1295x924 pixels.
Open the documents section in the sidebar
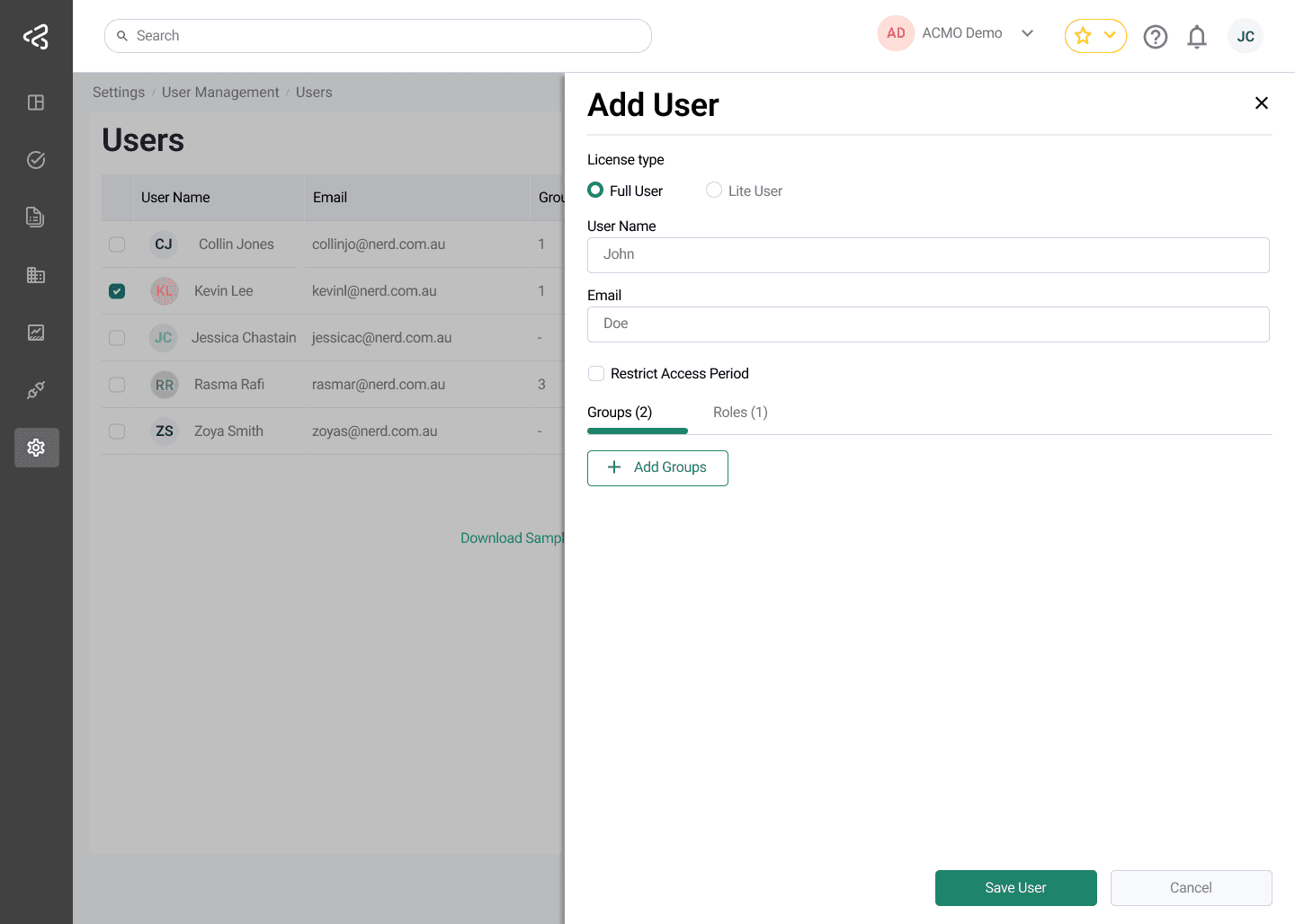[x=36, y=217]
